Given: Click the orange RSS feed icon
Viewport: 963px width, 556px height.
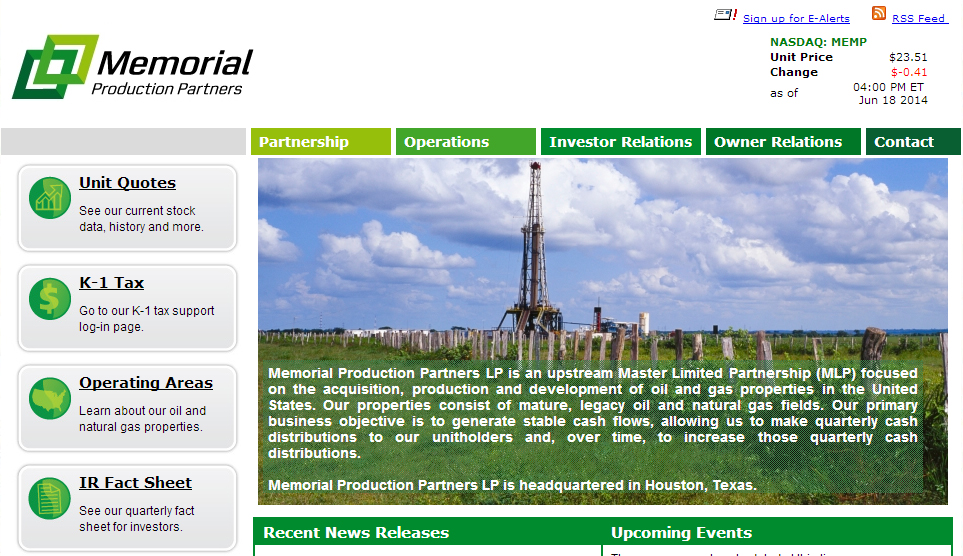Looking at the screenshot, I should (x=878, y=14).
